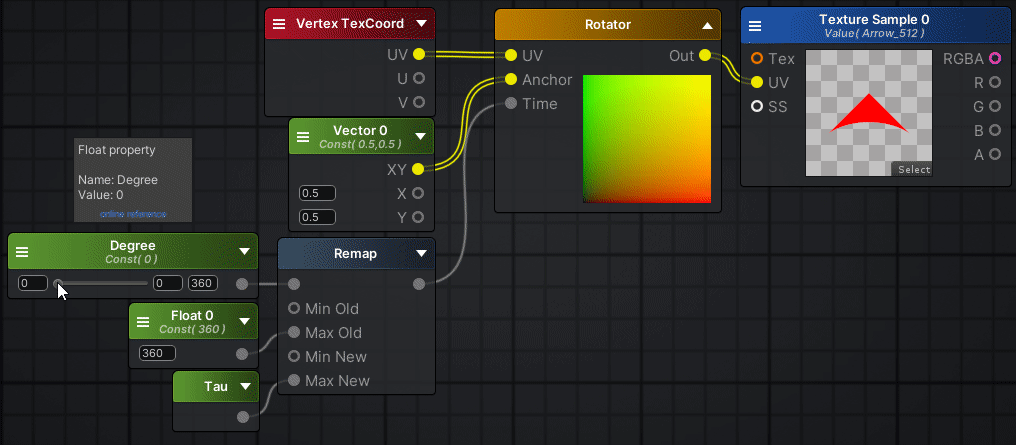Click the Texture Sample R output port
The image size is (1016, 445).
pos(995,82)
